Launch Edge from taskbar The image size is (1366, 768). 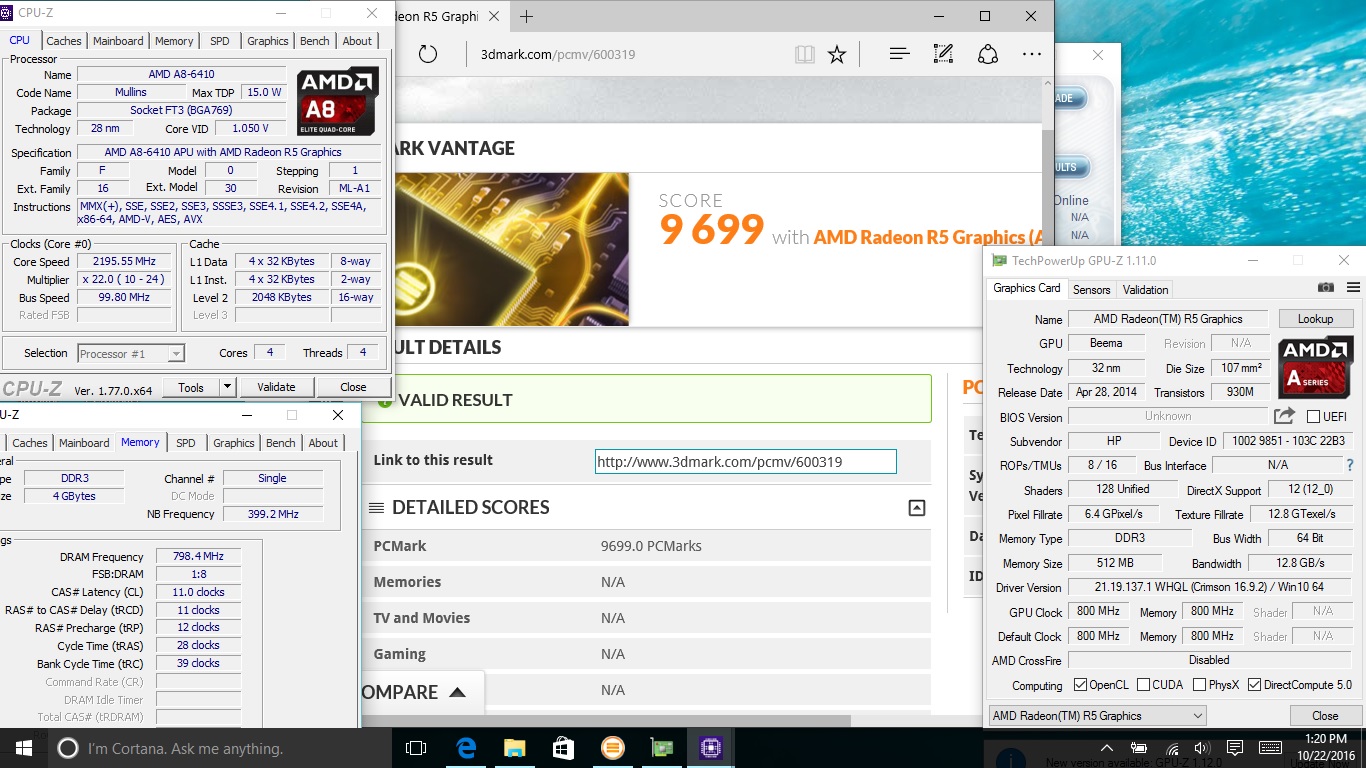pyautogui.click(x=466, y=748)
